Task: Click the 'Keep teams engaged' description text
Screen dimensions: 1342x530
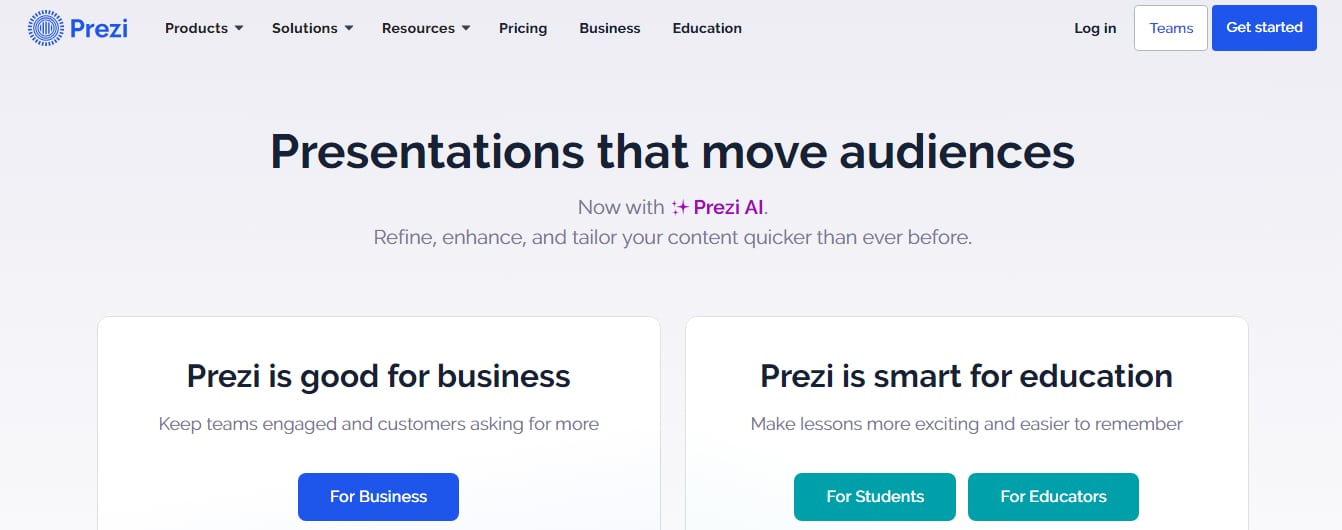Action: 378,424
